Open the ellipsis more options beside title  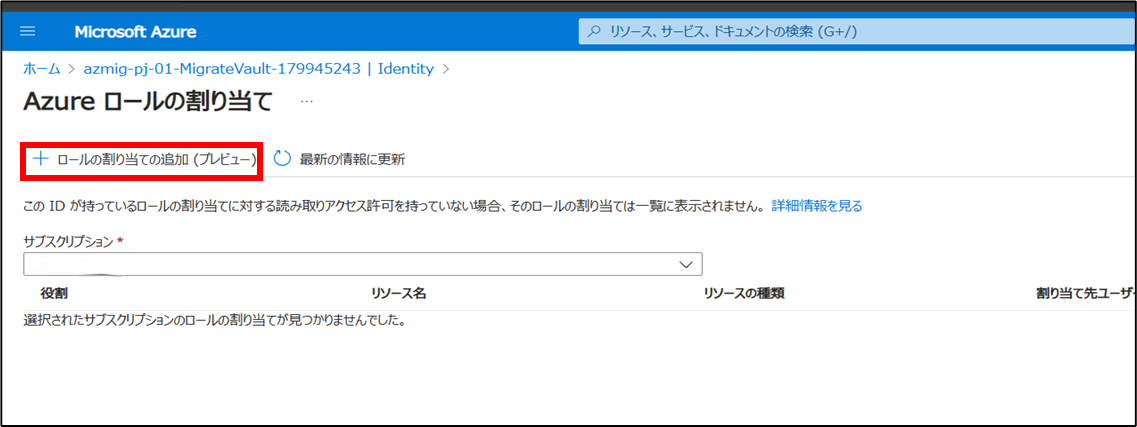coord(307,102)
